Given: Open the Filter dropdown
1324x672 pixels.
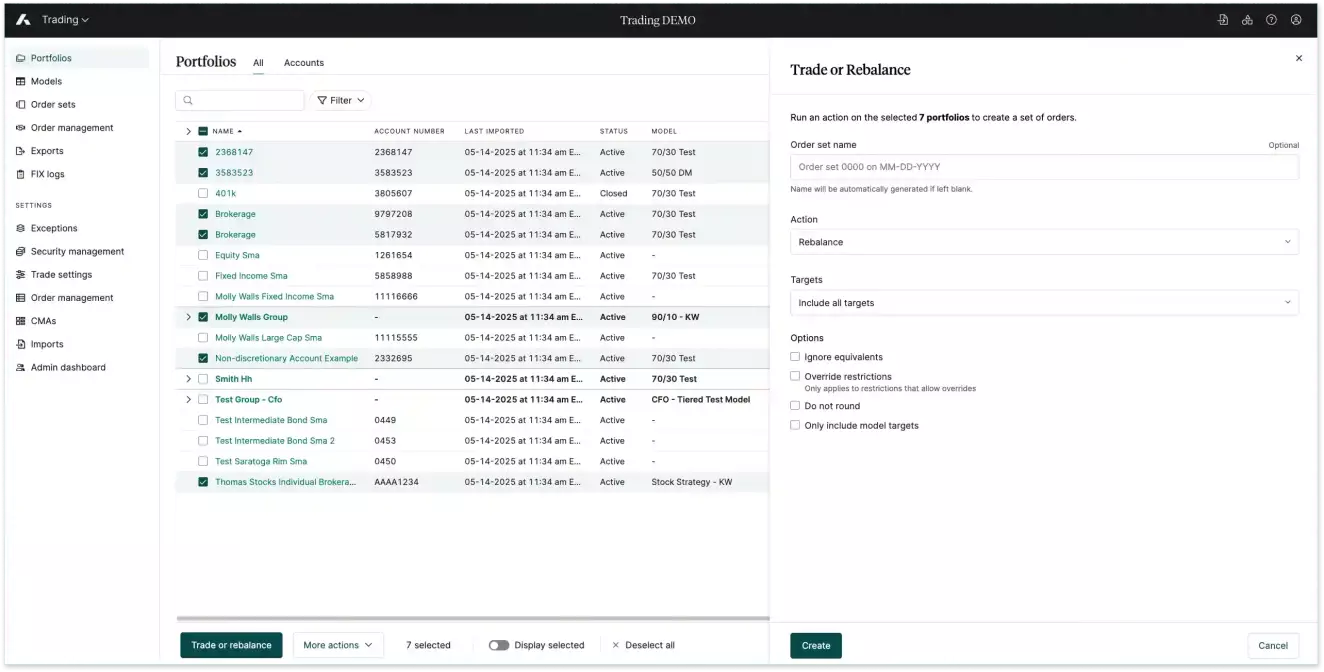Looking at the screenshot, I should tap(340, 100).
